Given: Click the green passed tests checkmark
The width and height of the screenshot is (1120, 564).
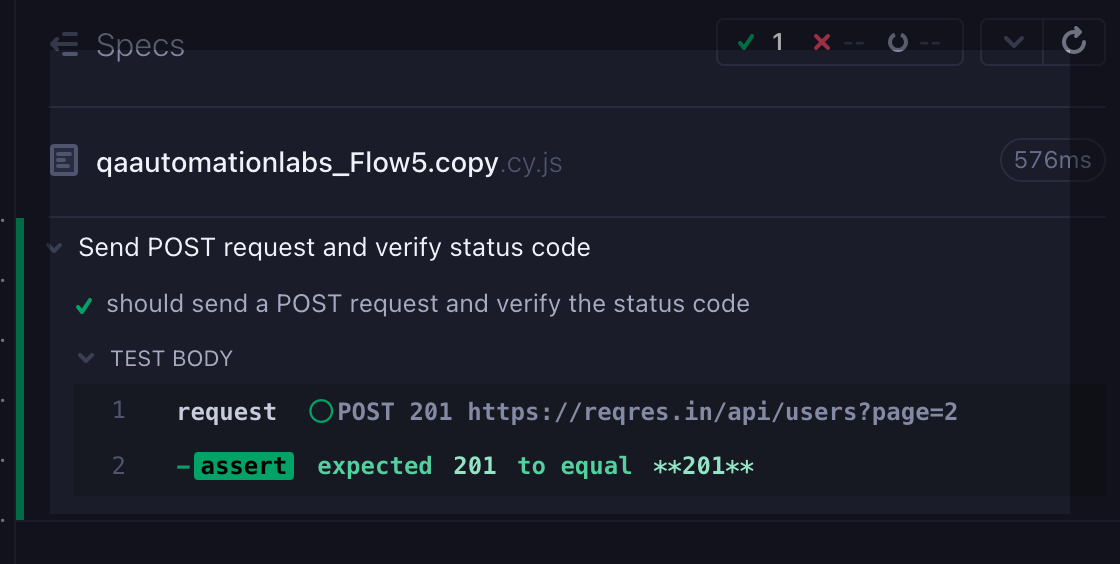Looking at the screenshot, I should click(x=746, y=43).
